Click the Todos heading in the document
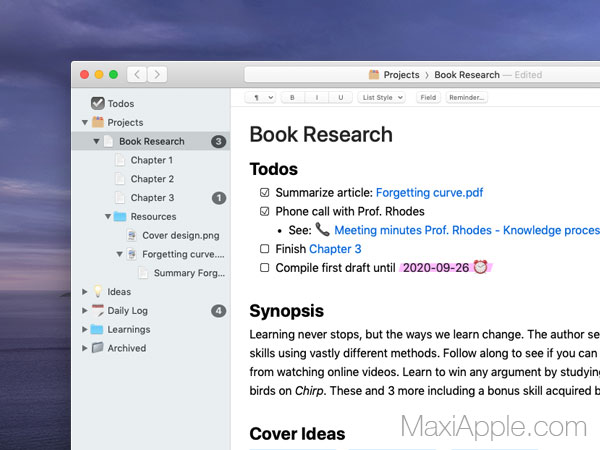Image resolution: width=600 pixels, height=450 pixels. coord(274,169)
